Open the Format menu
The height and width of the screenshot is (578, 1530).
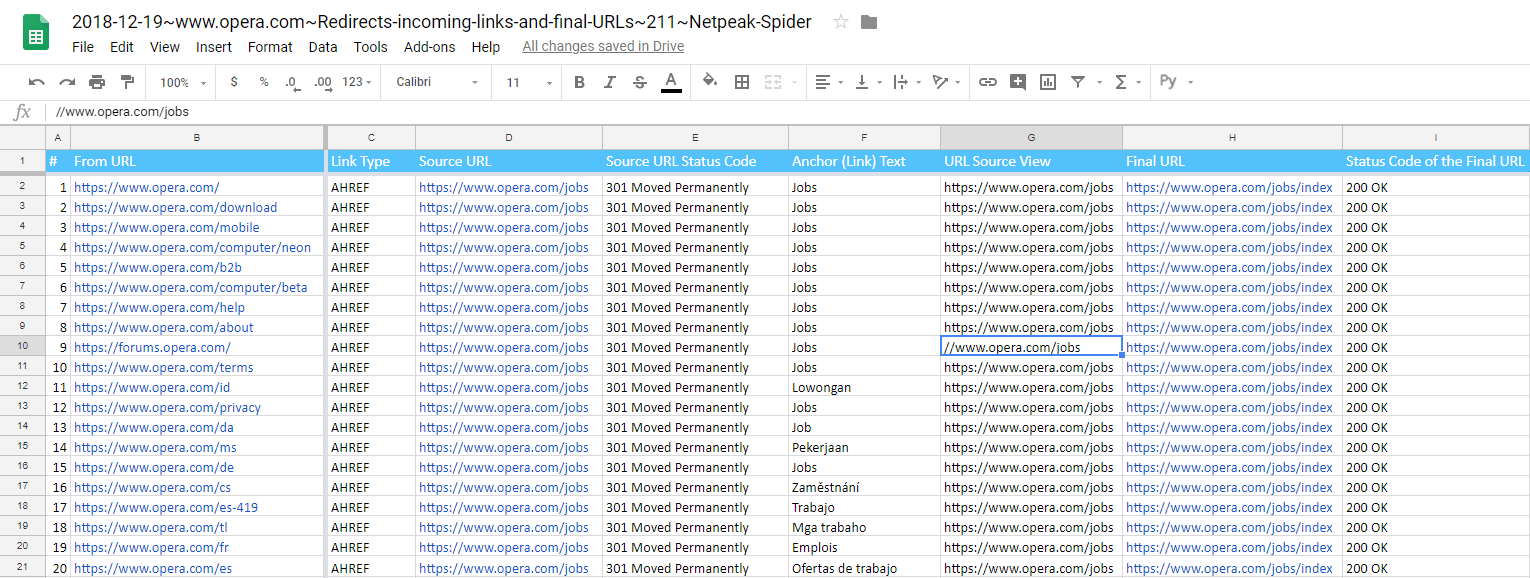tap(270, 47)
